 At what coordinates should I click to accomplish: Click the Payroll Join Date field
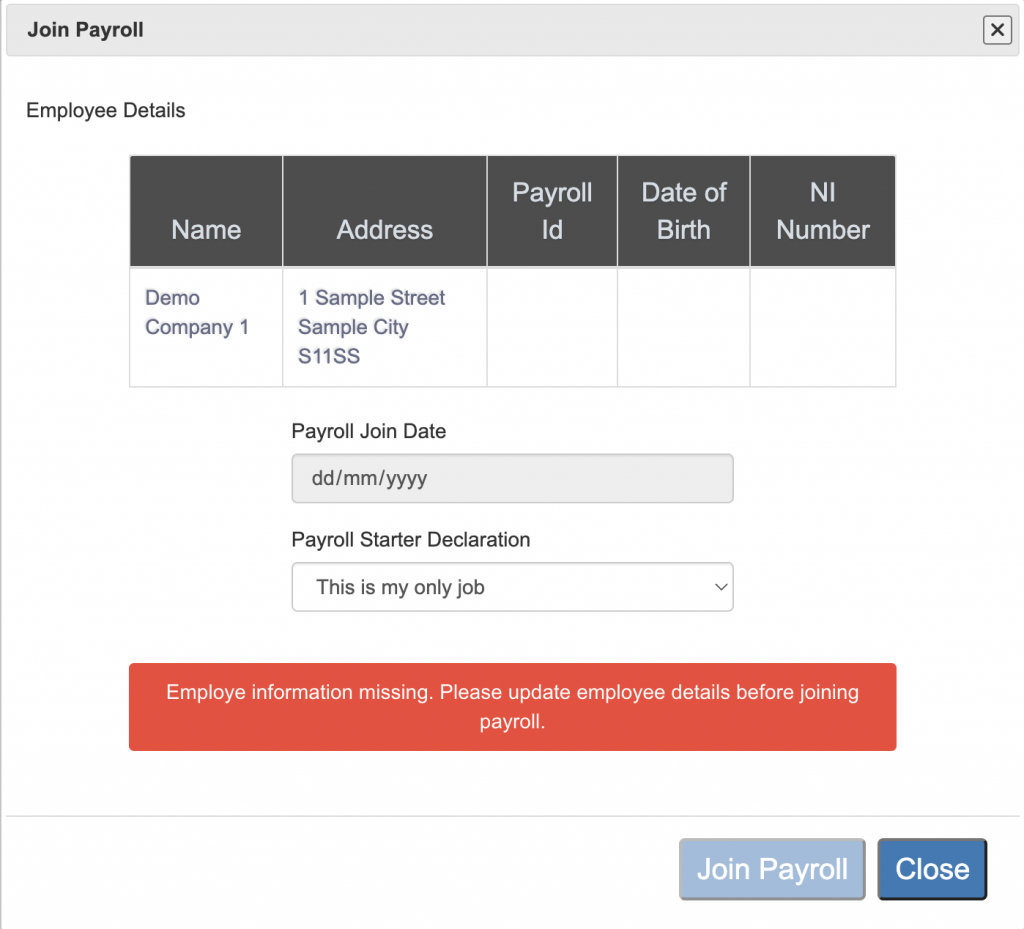pyautogui.click(x=512, y=479)
